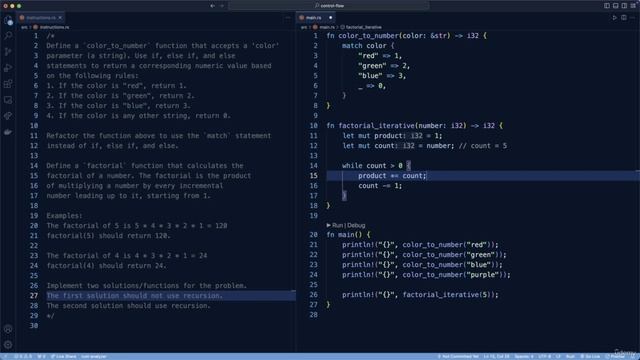Toggle primary sidebar layout icon

click(x=607, y=6)
